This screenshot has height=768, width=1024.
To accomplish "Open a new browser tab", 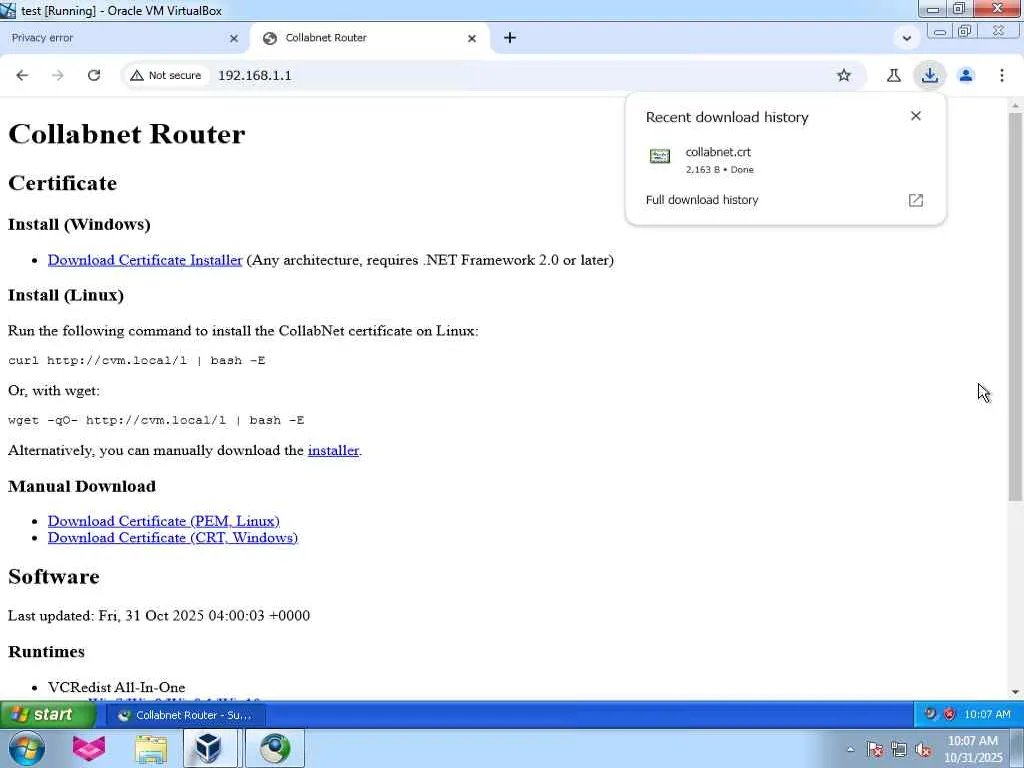I will pyautogui.click(x=510, y=38).
